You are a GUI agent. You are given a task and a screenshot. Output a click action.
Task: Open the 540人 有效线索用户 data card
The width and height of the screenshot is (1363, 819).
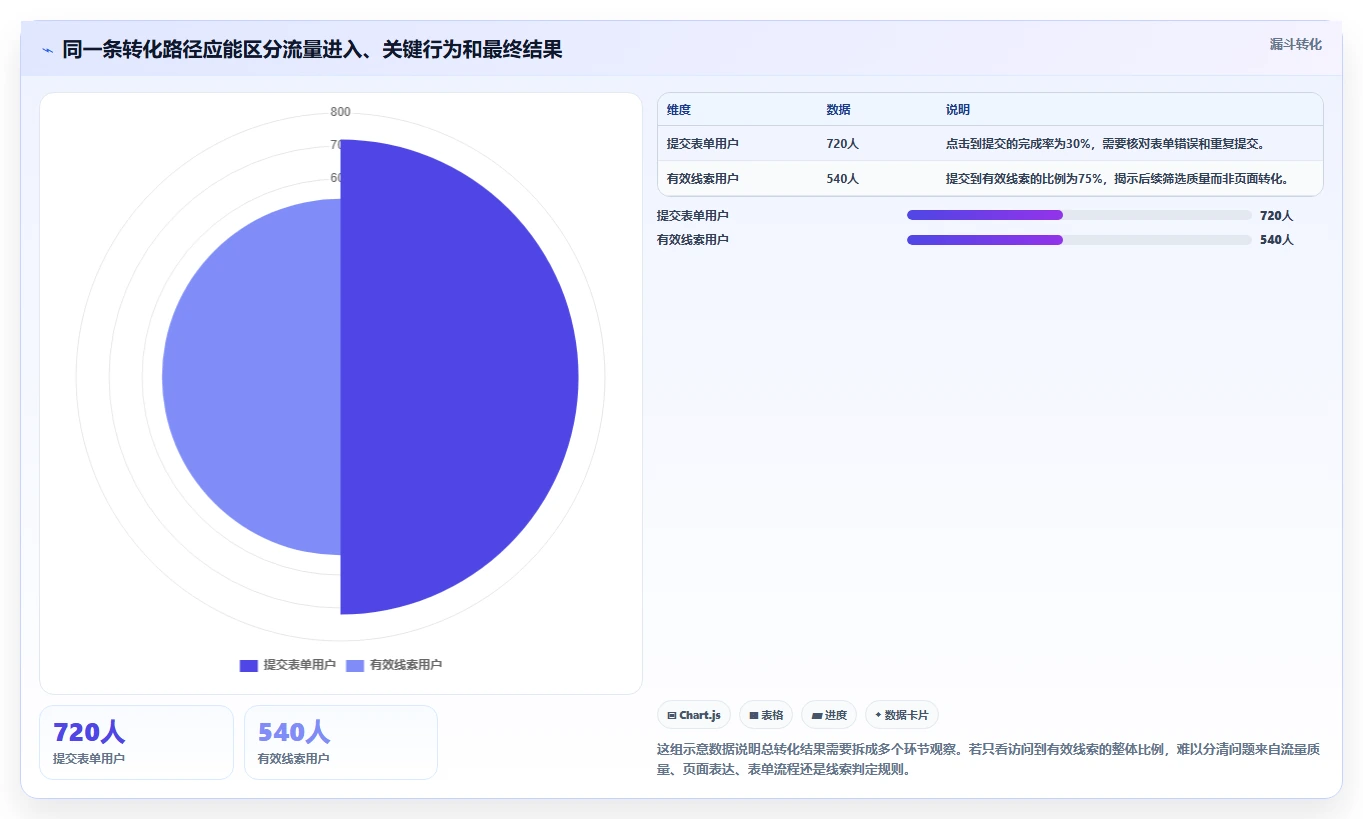coord(341,742)
